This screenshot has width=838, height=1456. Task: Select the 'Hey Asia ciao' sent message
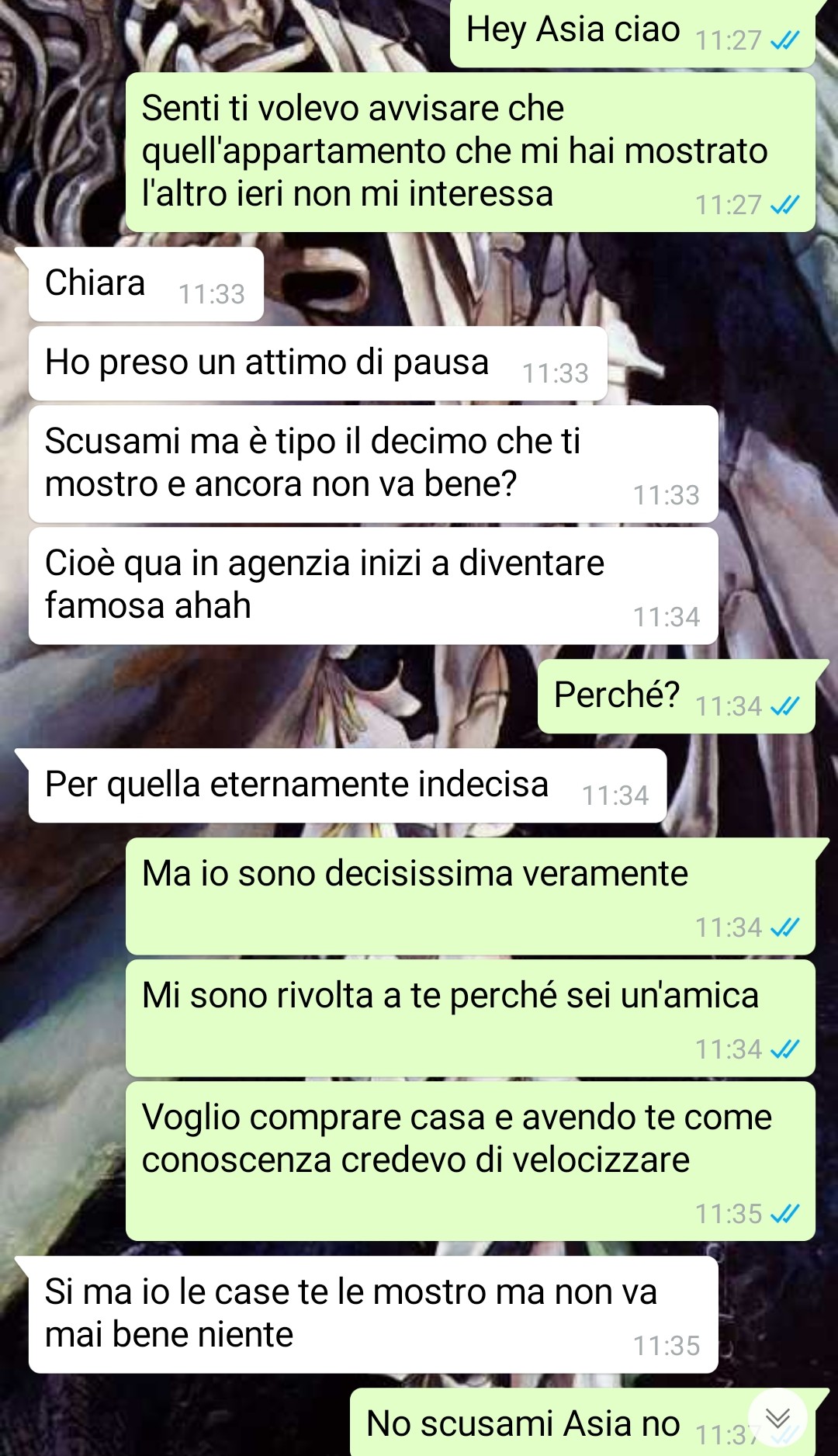632,33
